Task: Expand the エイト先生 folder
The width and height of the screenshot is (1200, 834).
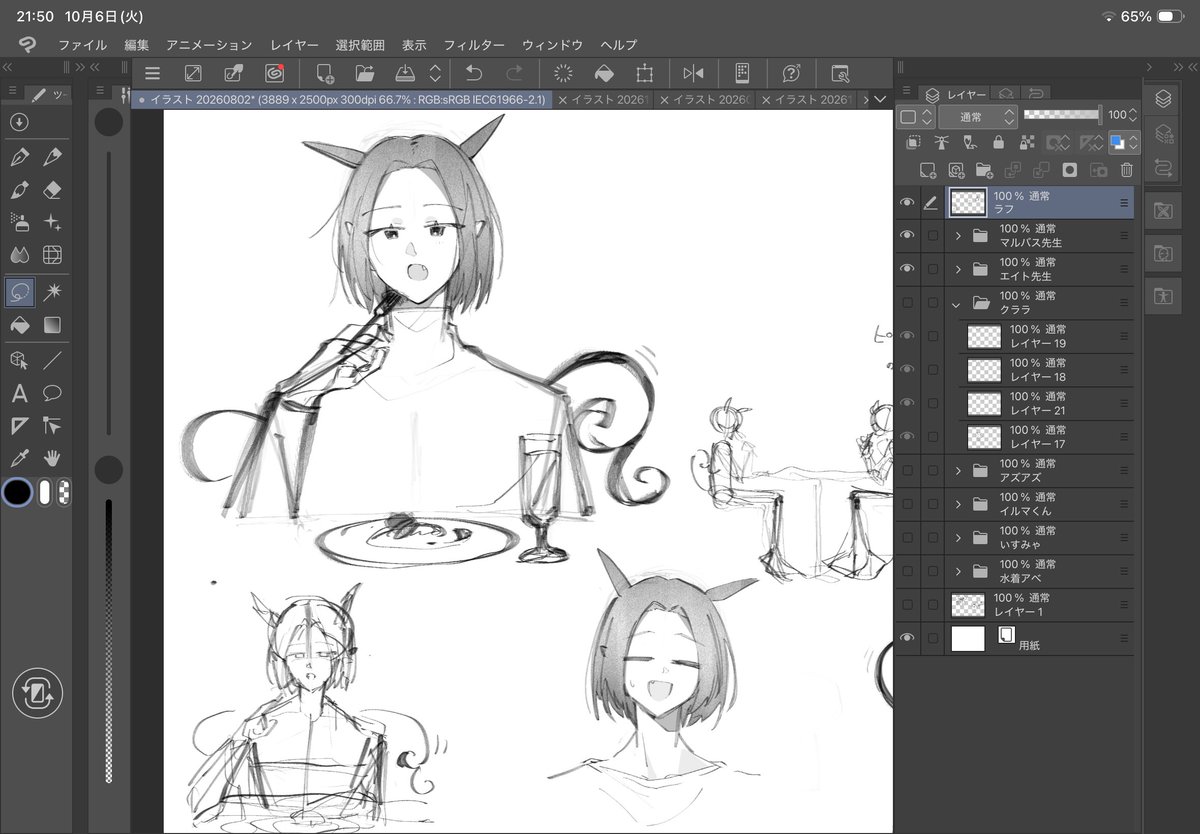Action: [958, 270]
